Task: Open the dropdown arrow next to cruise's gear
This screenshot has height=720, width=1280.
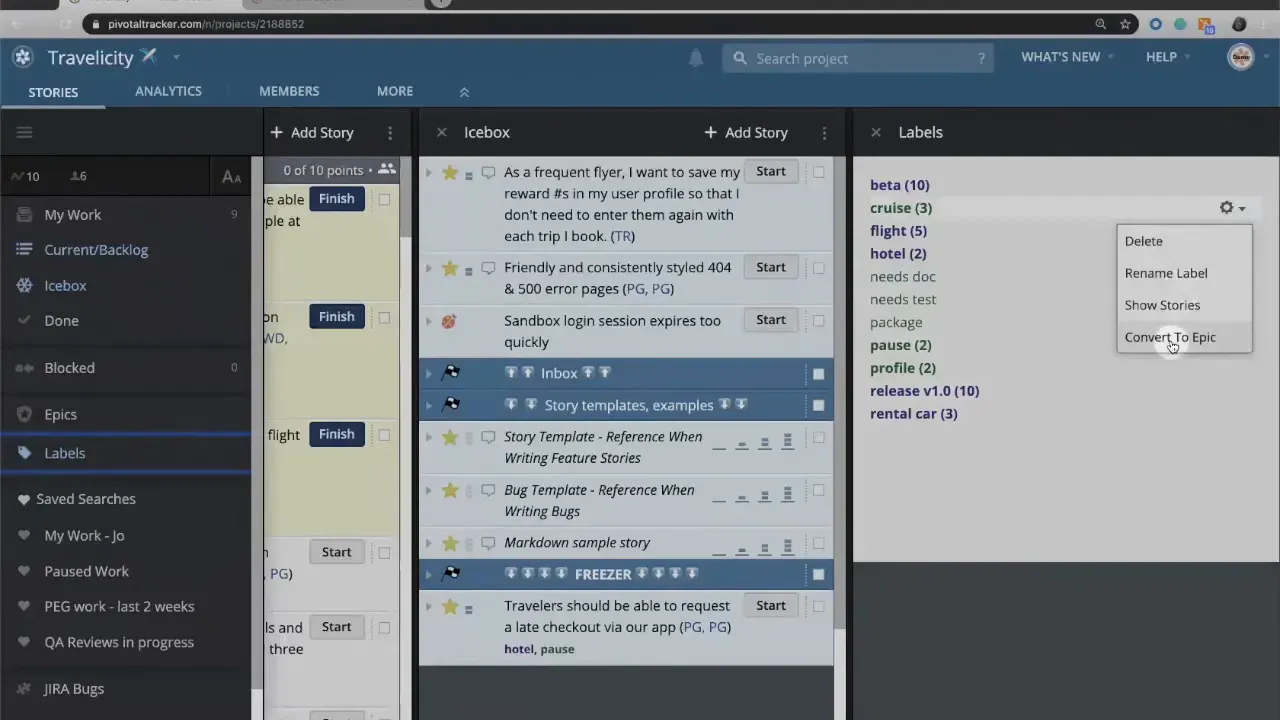Action: (1243, 207)
